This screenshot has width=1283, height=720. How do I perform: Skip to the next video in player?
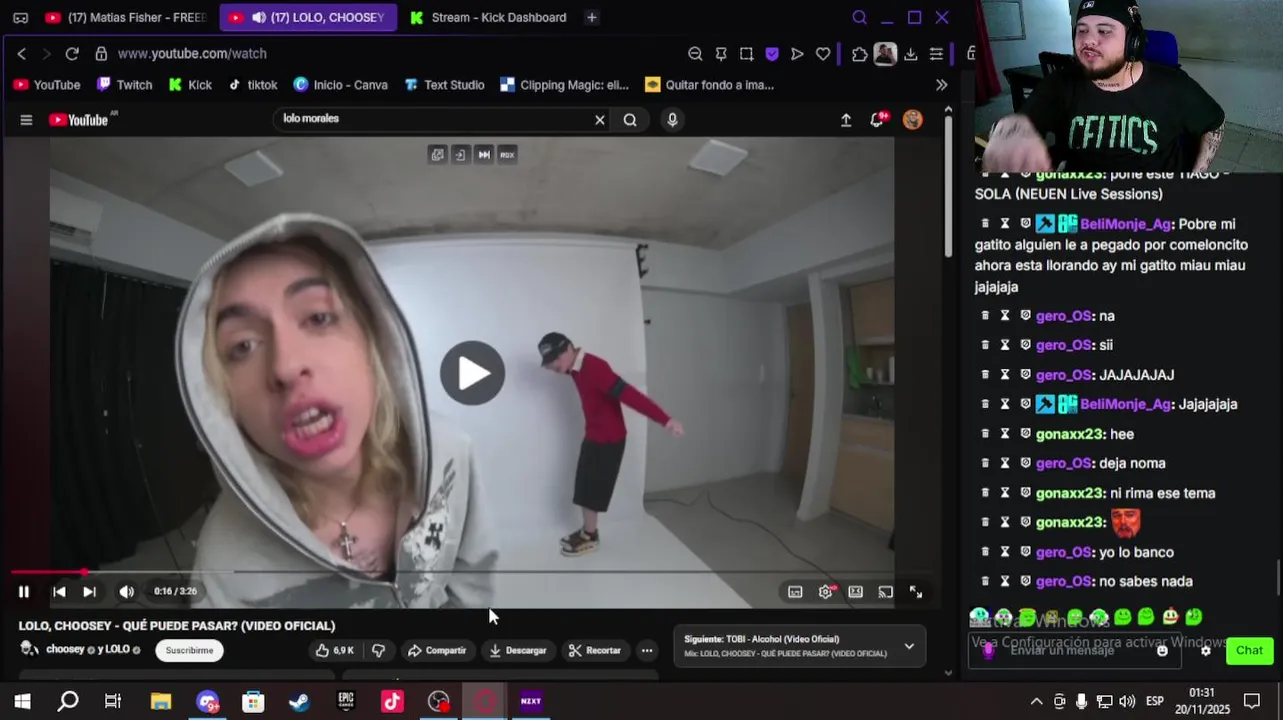[x=89, y=591]
